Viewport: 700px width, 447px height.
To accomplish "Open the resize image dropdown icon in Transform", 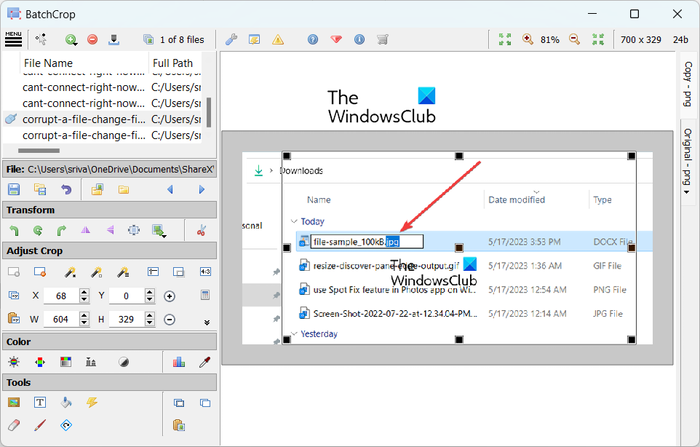I will click(x=159, y=231).
